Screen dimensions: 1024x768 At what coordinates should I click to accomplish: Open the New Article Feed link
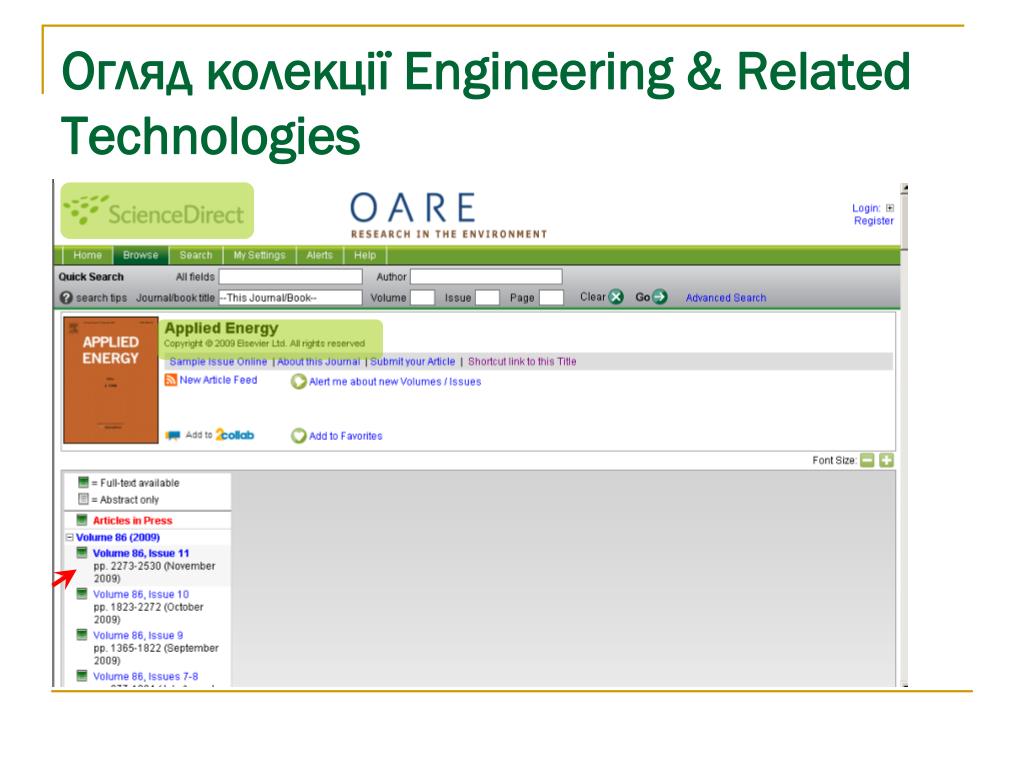tap(218, 380)
